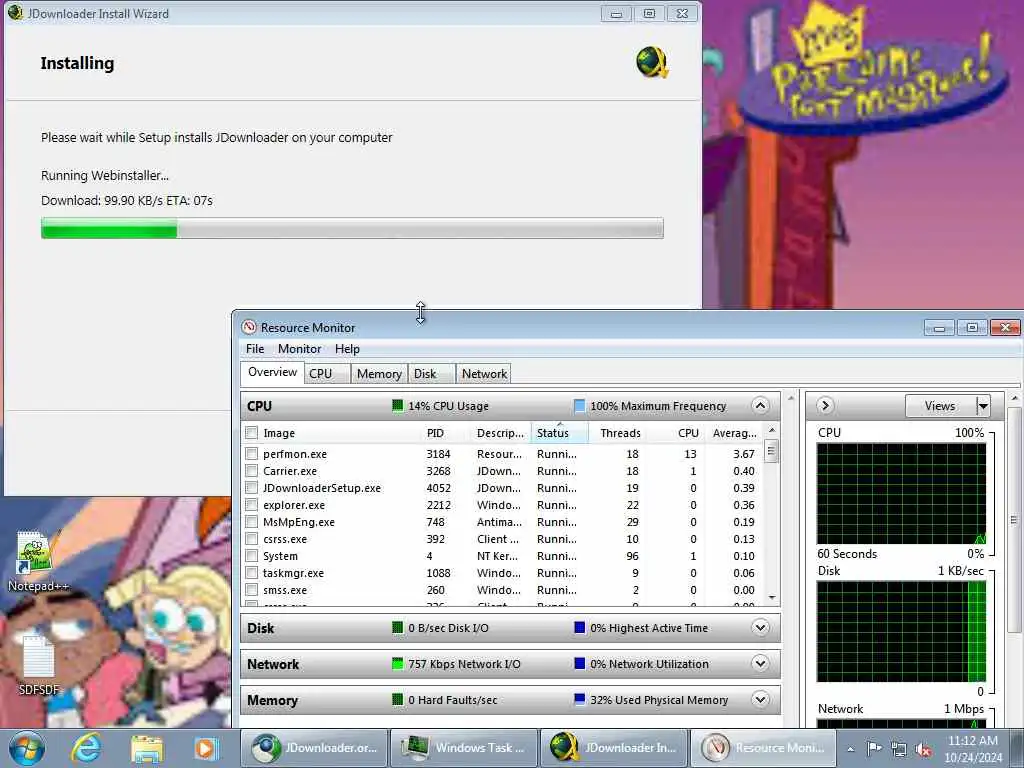Switch to Resource Monitor taskbar button
Viewport: 1024px width, 768px height.
tap(763, 748)
